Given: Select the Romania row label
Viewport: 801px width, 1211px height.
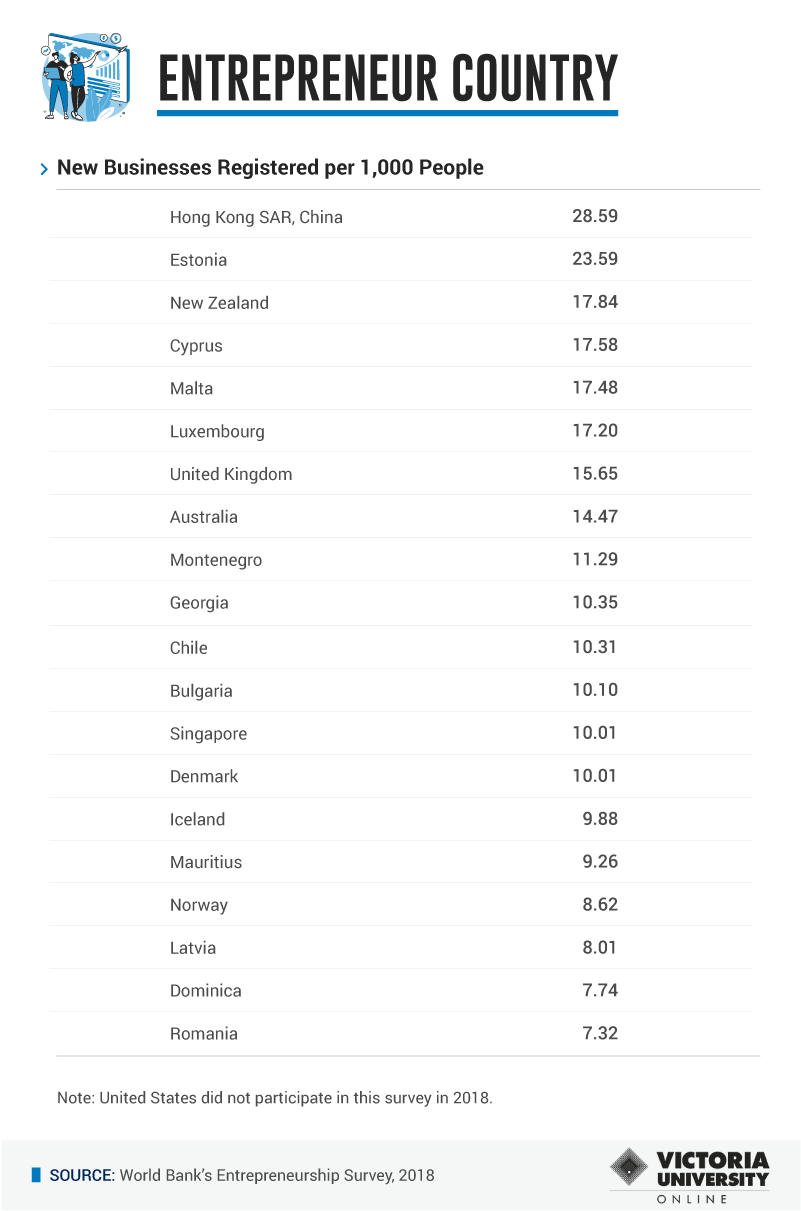Looking at the screenshot, I should 204,1034.
